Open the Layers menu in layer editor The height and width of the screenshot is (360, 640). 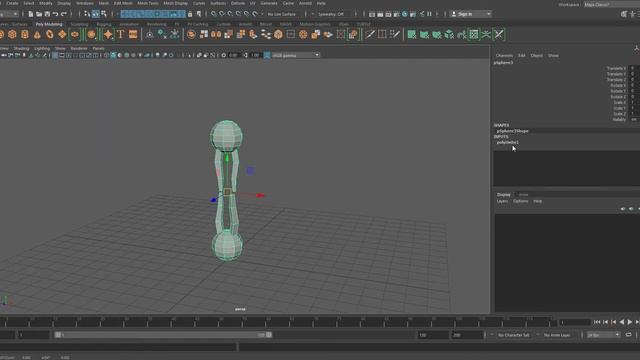pos(502,201)
